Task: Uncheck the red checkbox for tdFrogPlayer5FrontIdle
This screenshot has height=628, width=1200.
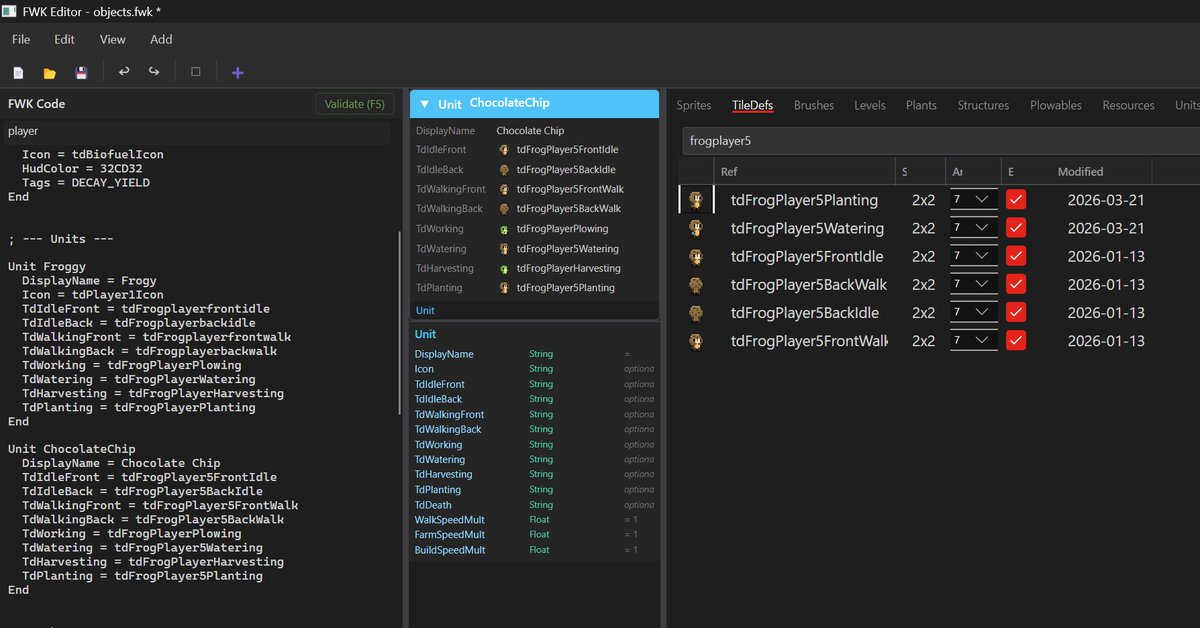Action: click(1016, 256)
